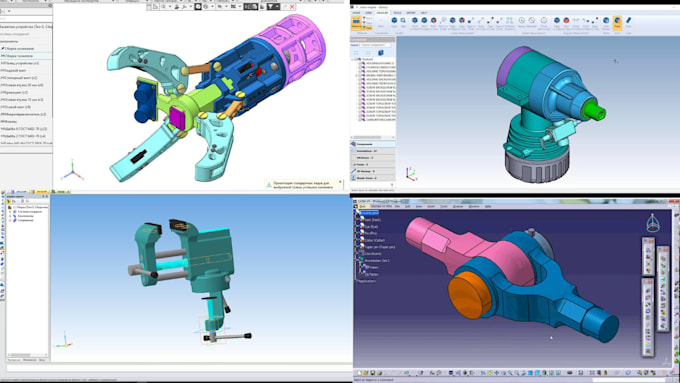The width and height of the screenshot is (680, 383).
Task: Open the Start menu in the CATIA menu bar
Action: click(x=364, y=206)
